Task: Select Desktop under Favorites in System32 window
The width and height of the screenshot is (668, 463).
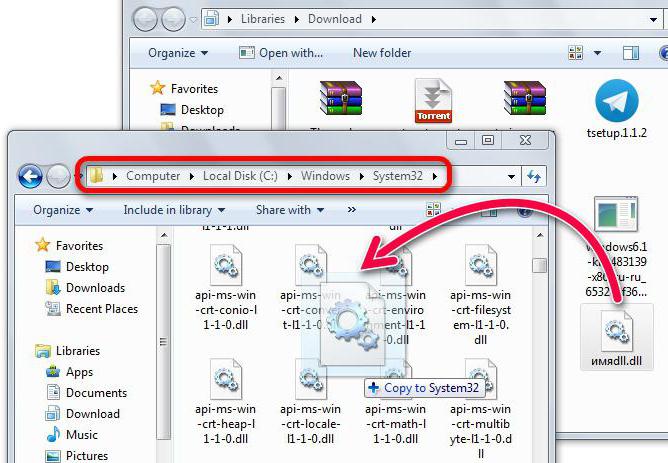Action: [x=77, y=267]
